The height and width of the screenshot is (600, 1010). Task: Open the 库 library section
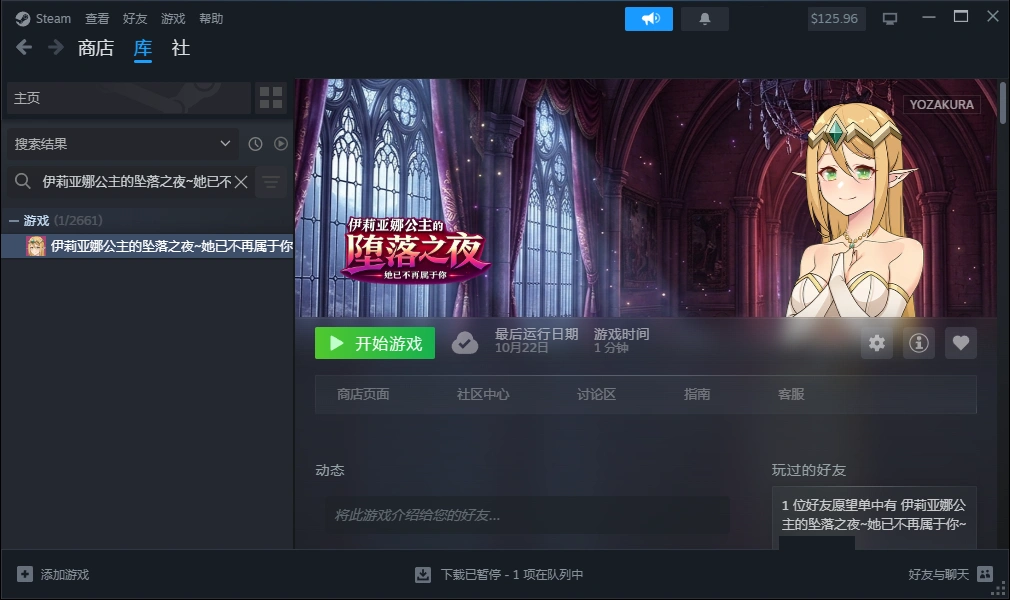click(143, 48)
